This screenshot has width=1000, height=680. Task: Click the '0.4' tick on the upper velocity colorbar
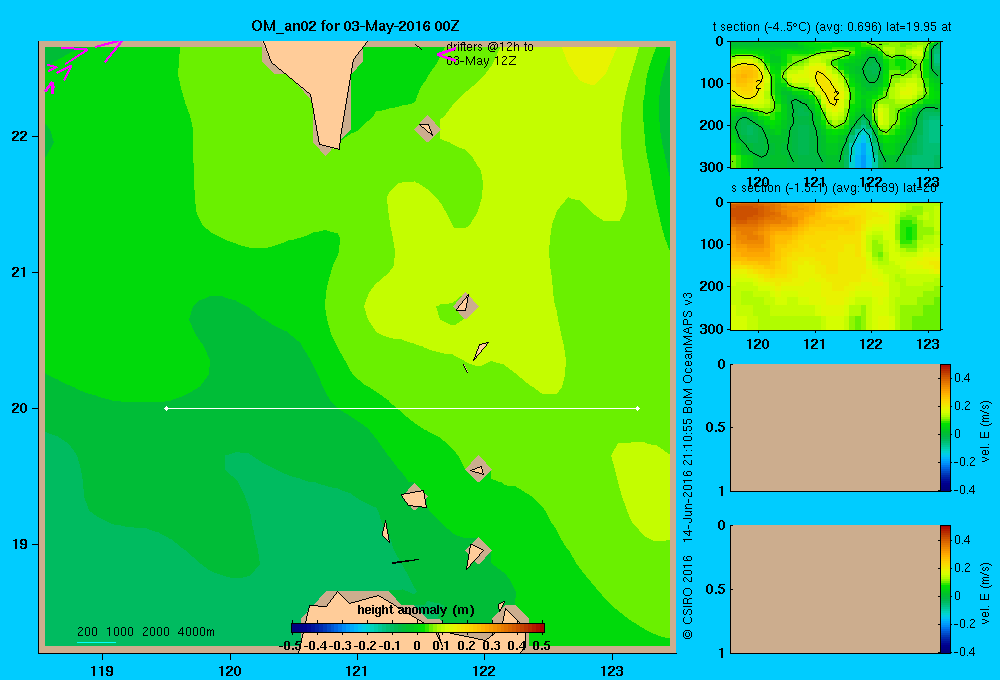962,378
